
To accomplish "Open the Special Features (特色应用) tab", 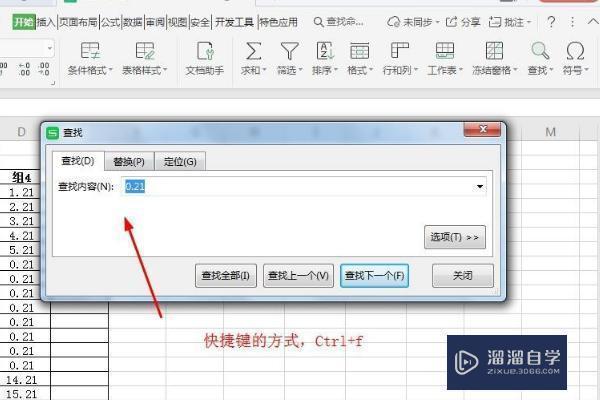I will click(278, 22).
